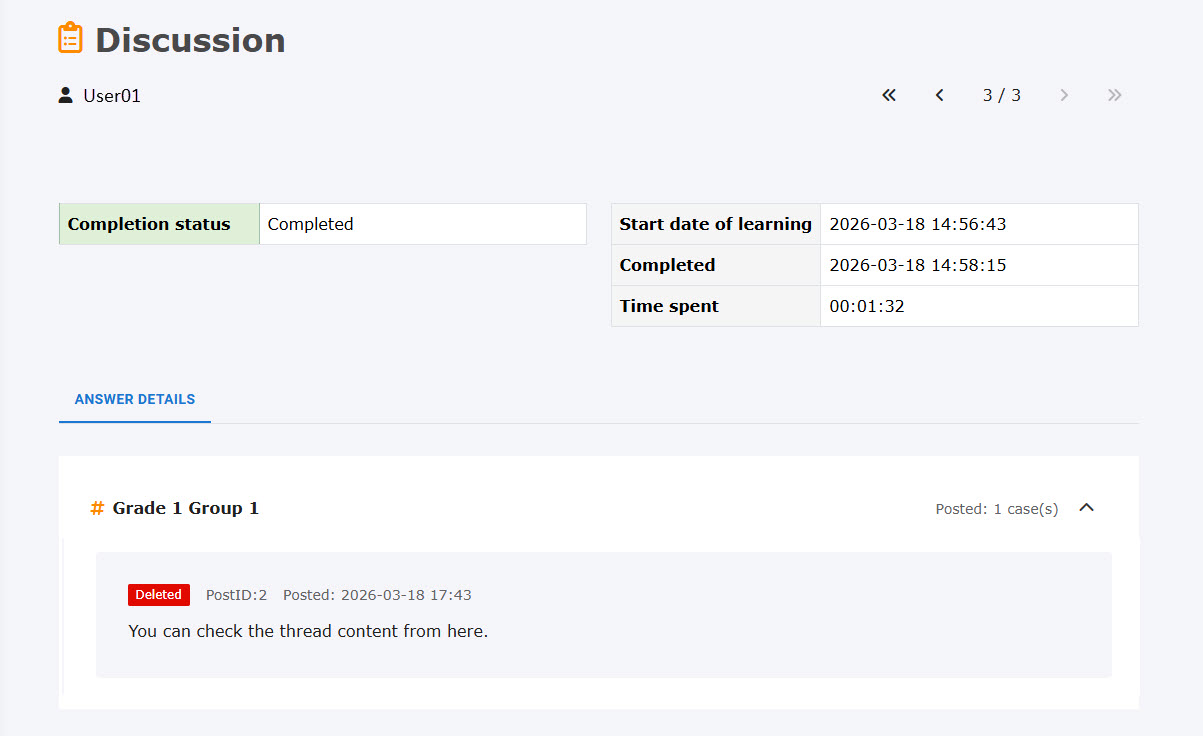
Task: Jump to first record with double-left arrows
Action: [x=889, y=95]
